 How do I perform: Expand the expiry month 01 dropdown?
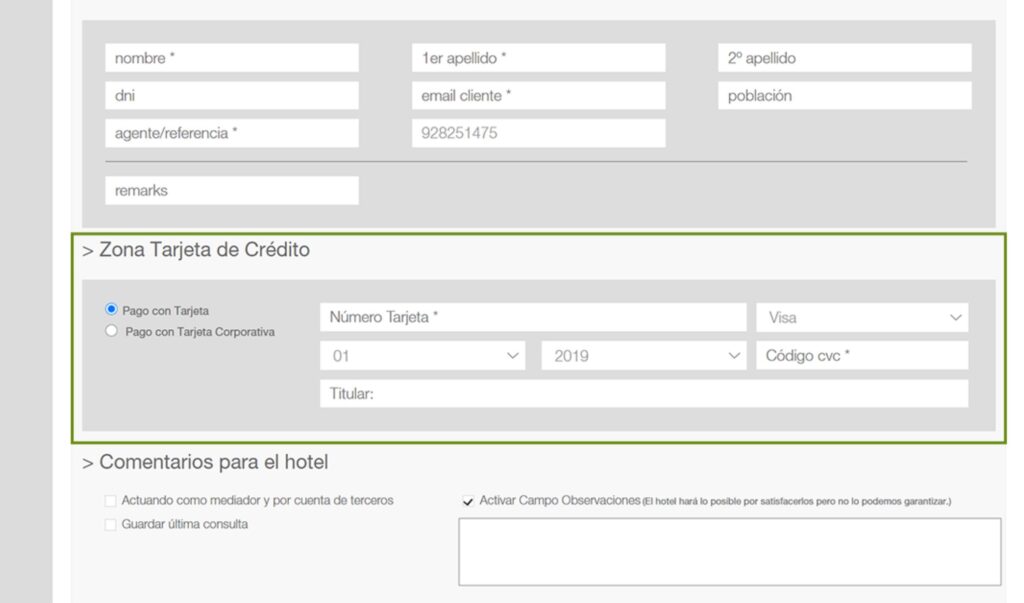pyautogui.click(x=423, y=355)
